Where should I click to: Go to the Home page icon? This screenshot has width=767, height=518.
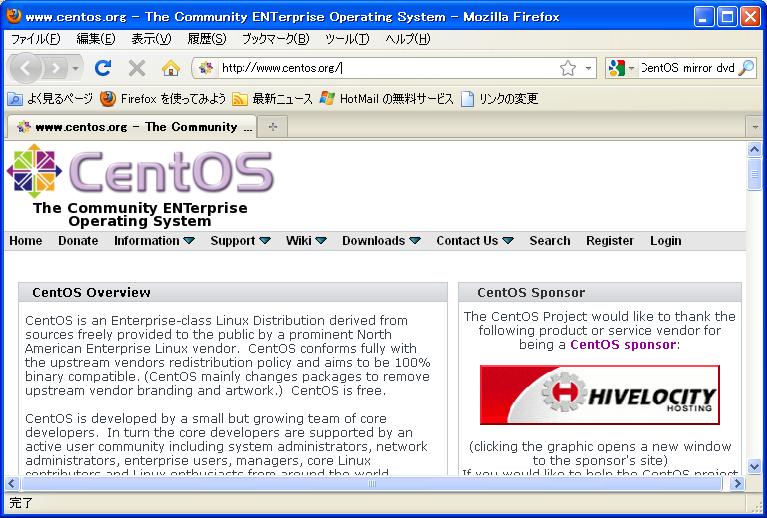pyautogui.click(x=171, y=68)
